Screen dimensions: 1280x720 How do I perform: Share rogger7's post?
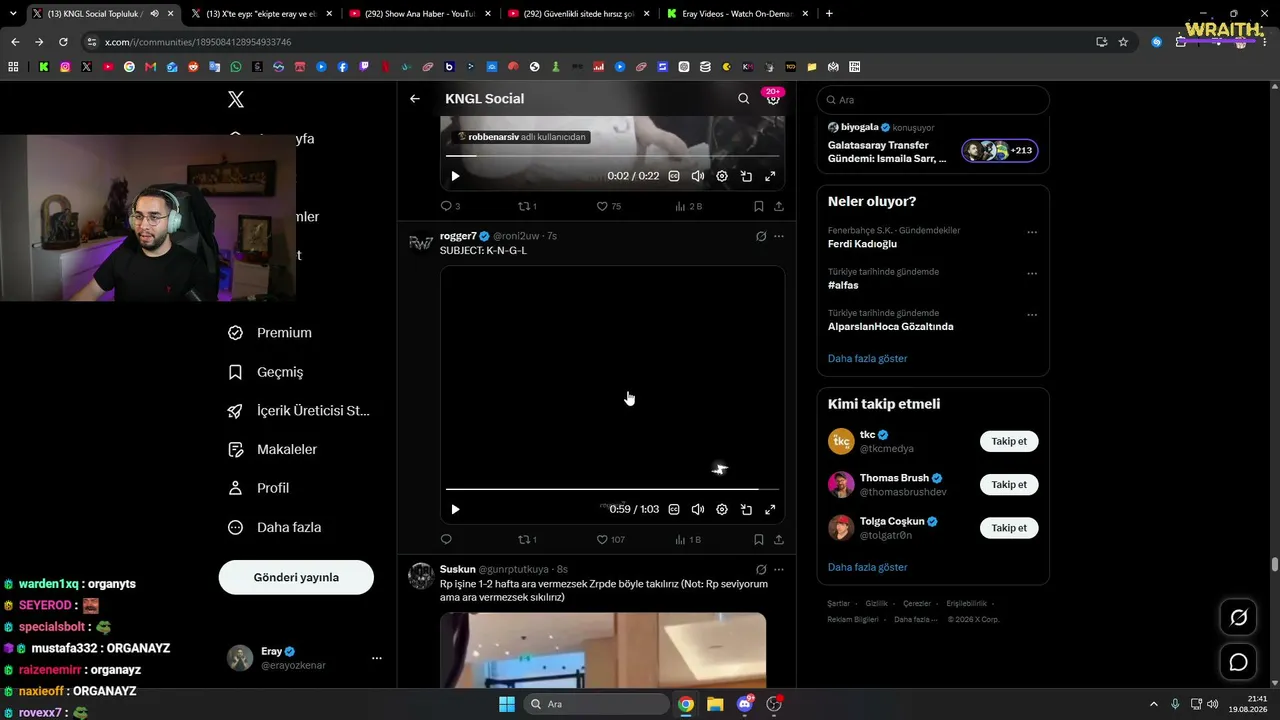(x=779, y=539)
